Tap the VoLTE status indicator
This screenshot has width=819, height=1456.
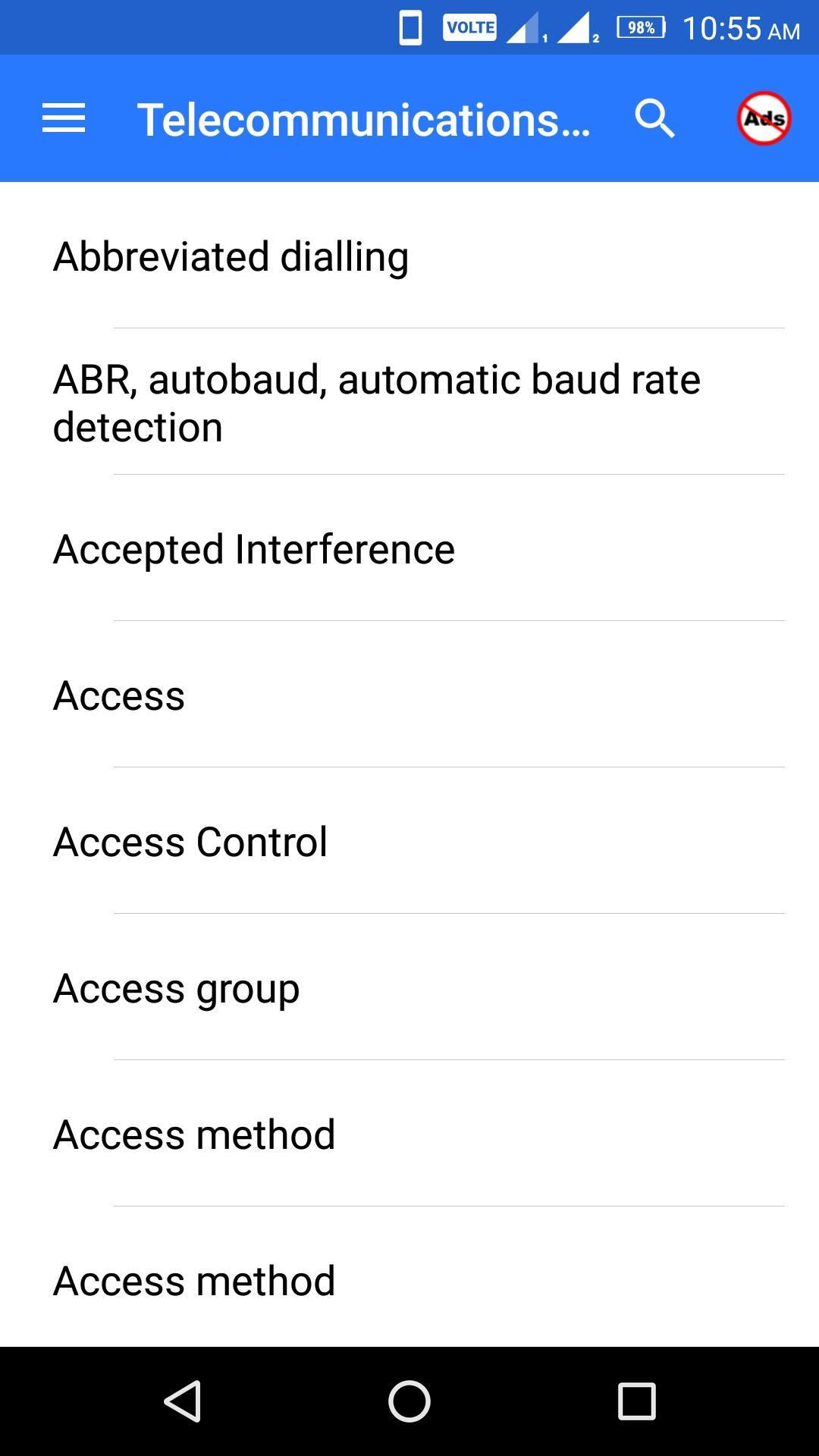469,27
